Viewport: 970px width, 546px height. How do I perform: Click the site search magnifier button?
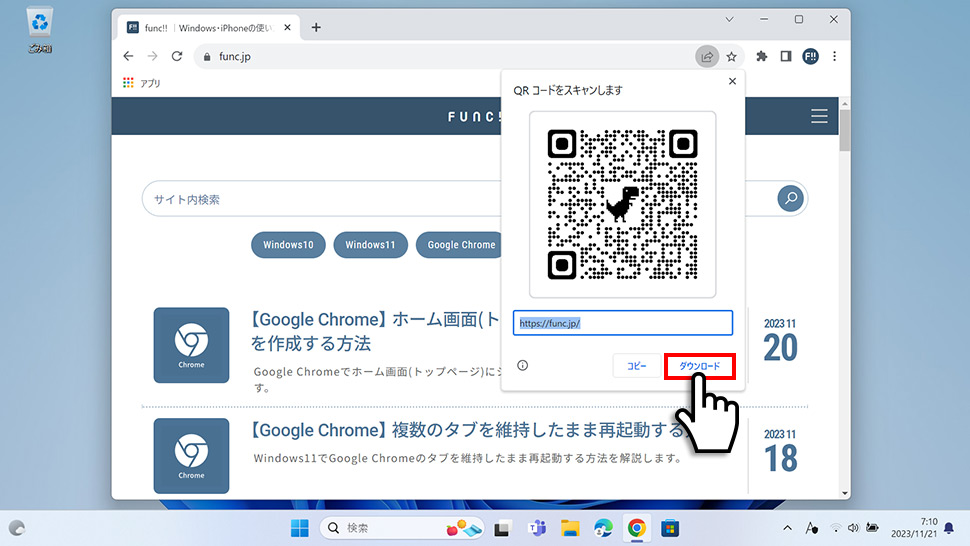tap(790, 198)
